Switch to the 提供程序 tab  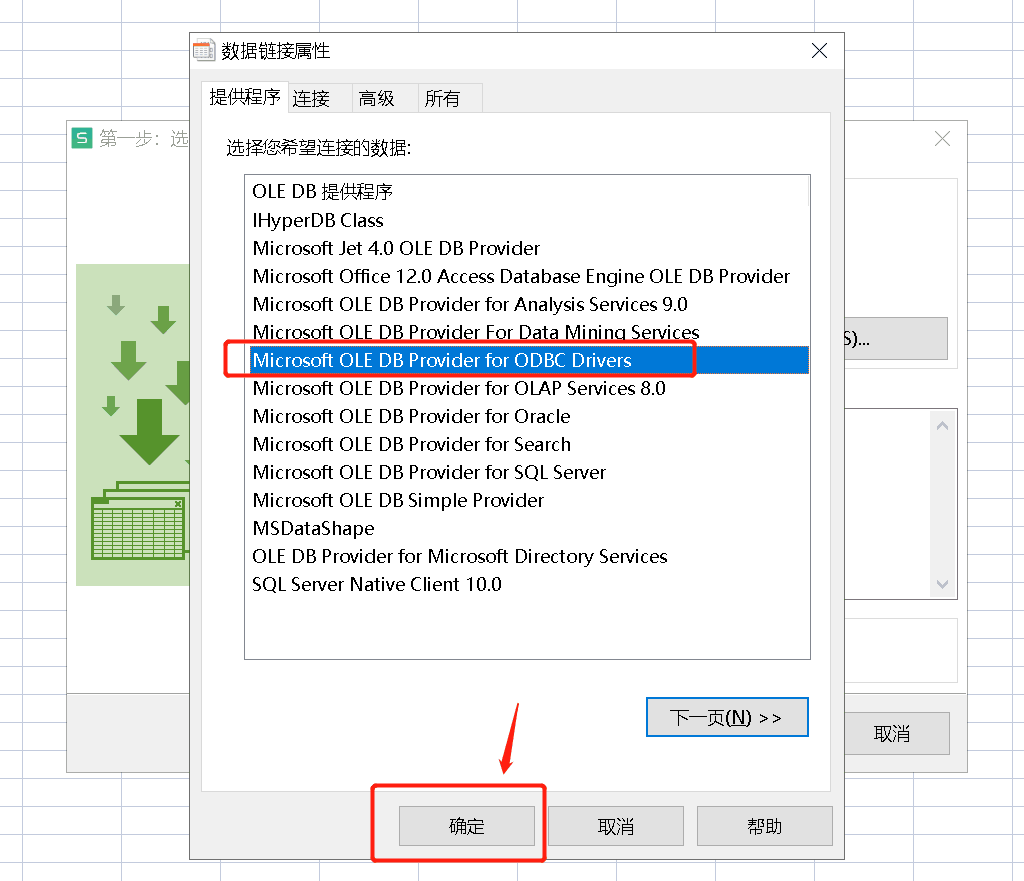[245, 97]
